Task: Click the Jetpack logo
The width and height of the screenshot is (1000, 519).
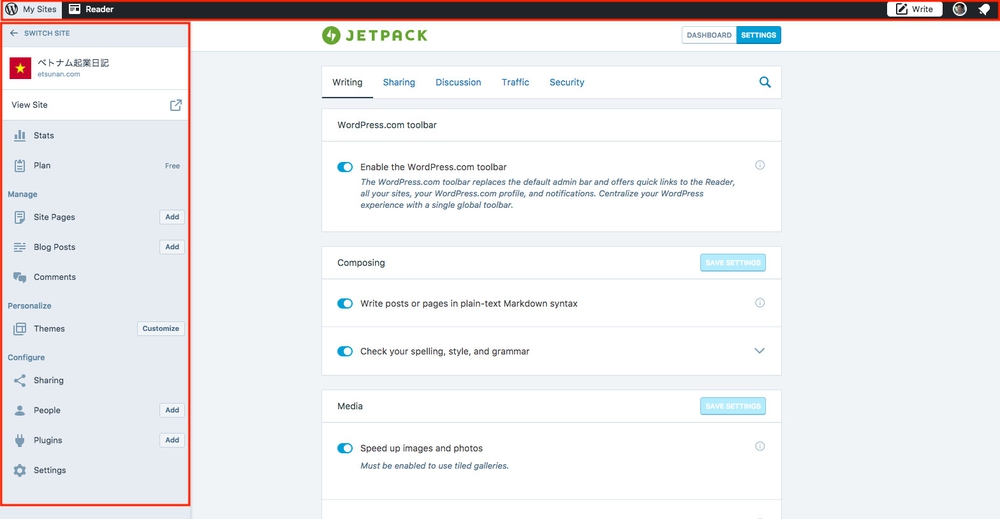Action: click(374, 35)
